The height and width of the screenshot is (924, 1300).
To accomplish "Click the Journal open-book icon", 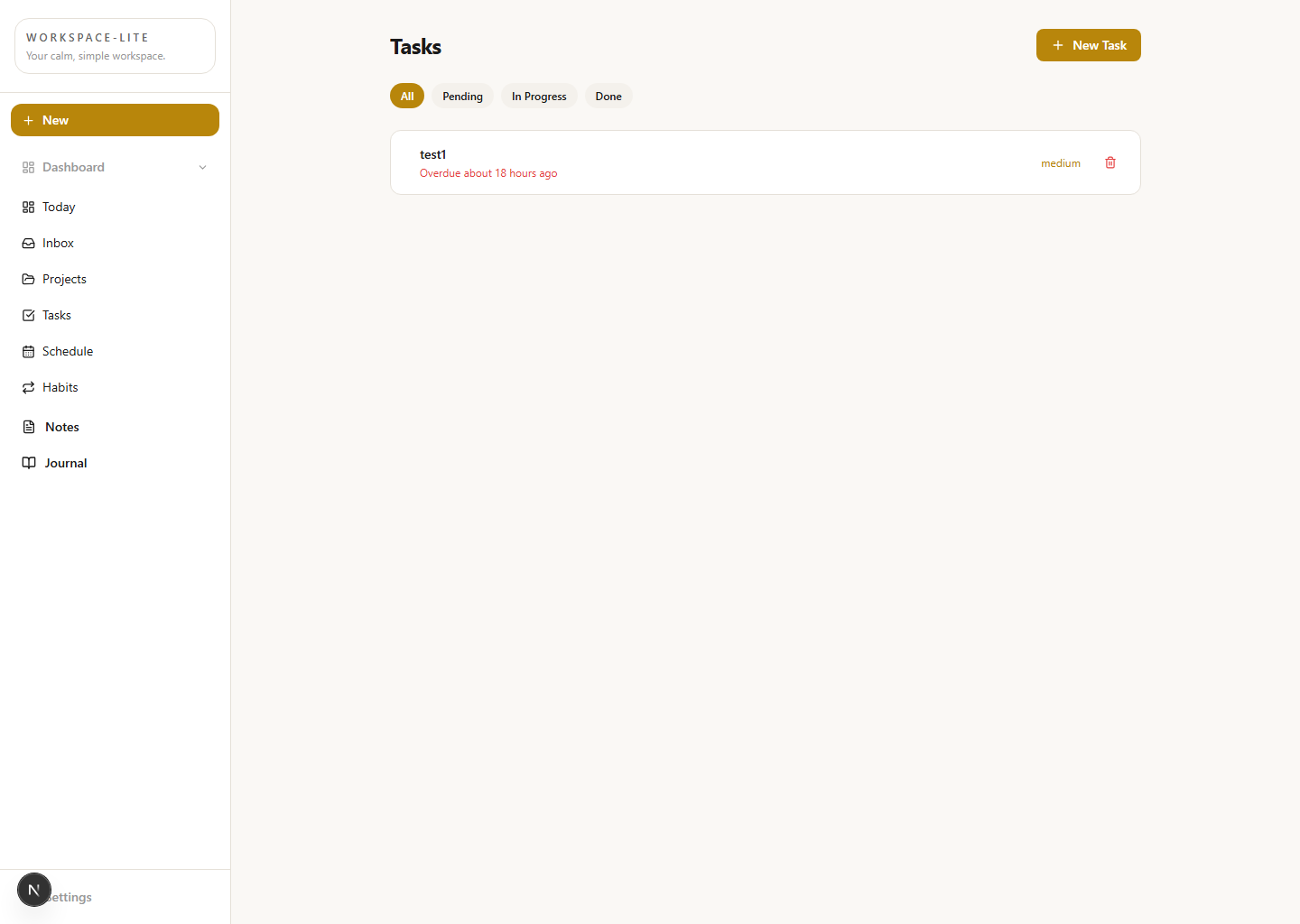I will click(29, 462).
